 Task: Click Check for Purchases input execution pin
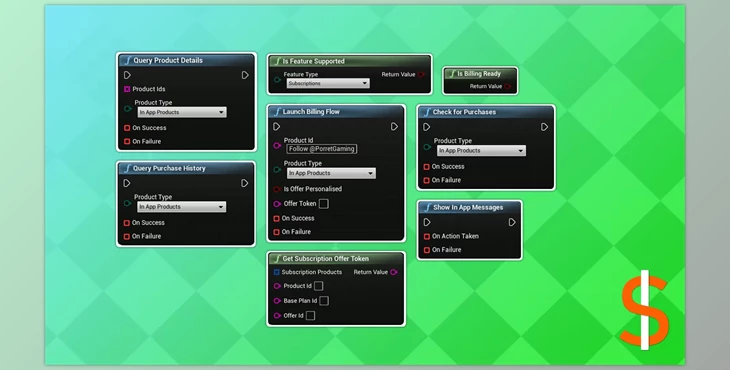427,127
